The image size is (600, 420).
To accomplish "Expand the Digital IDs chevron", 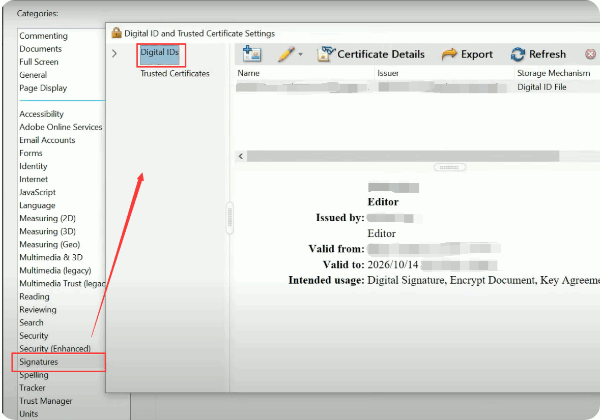I will (x=114, y=53).
